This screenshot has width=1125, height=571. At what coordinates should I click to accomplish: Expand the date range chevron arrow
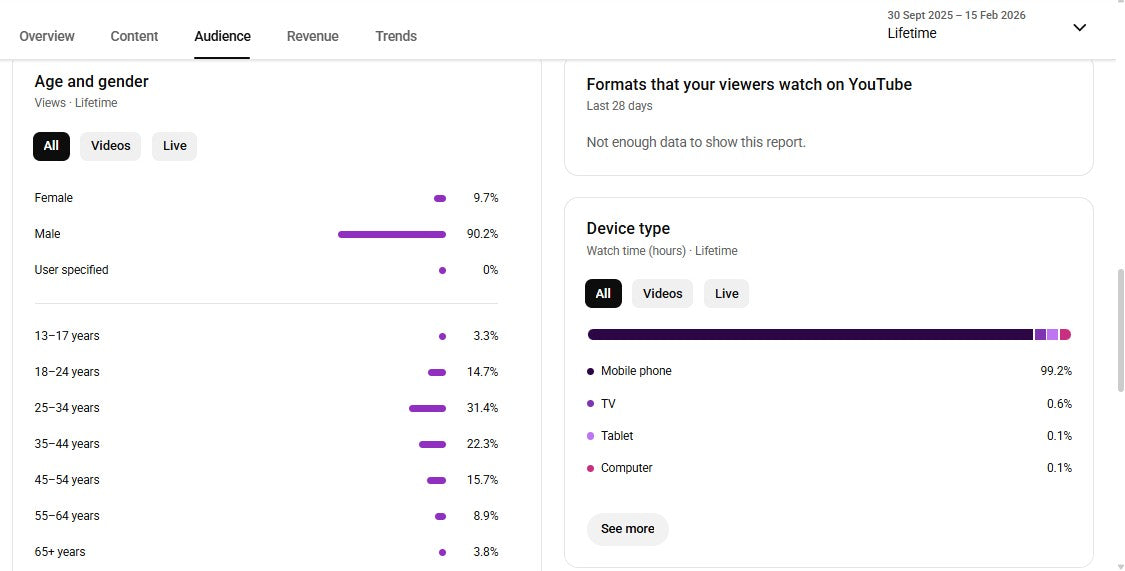click(x=1079, y=28)
